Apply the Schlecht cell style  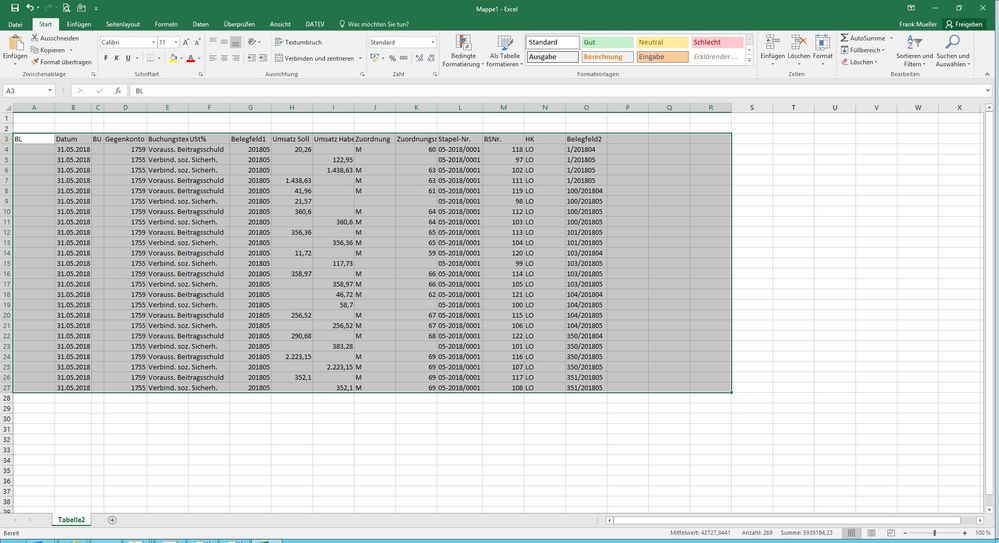point(716,42)
